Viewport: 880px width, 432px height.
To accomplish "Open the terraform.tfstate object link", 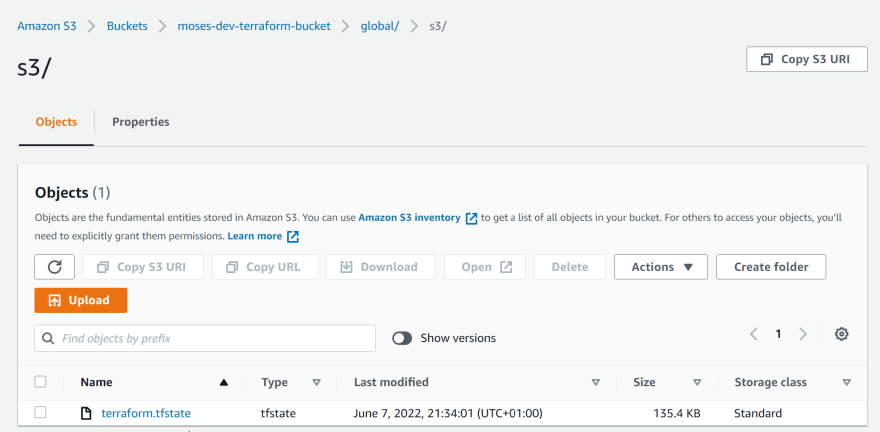I will click(x=146, y=413).
